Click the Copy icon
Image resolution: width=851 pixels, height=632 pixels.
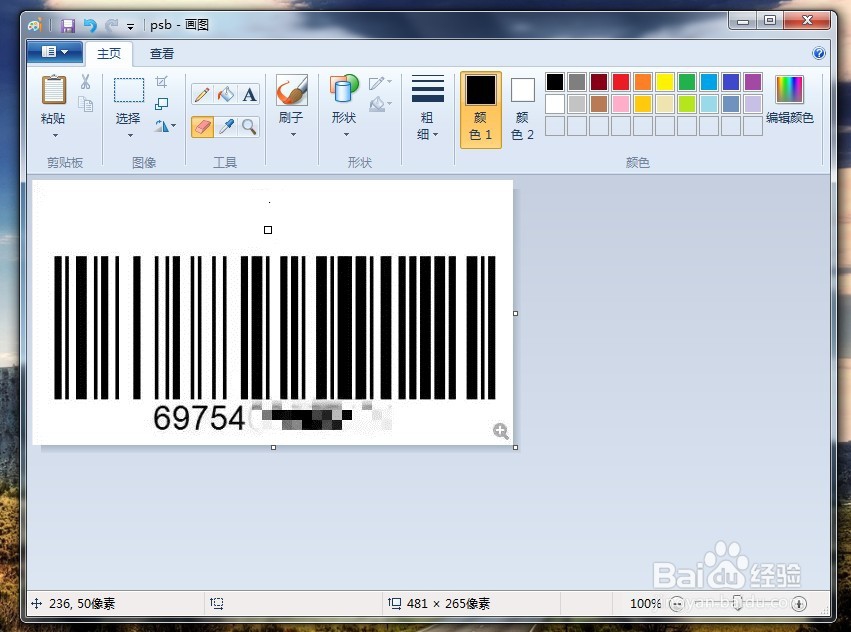click(85, 104)
